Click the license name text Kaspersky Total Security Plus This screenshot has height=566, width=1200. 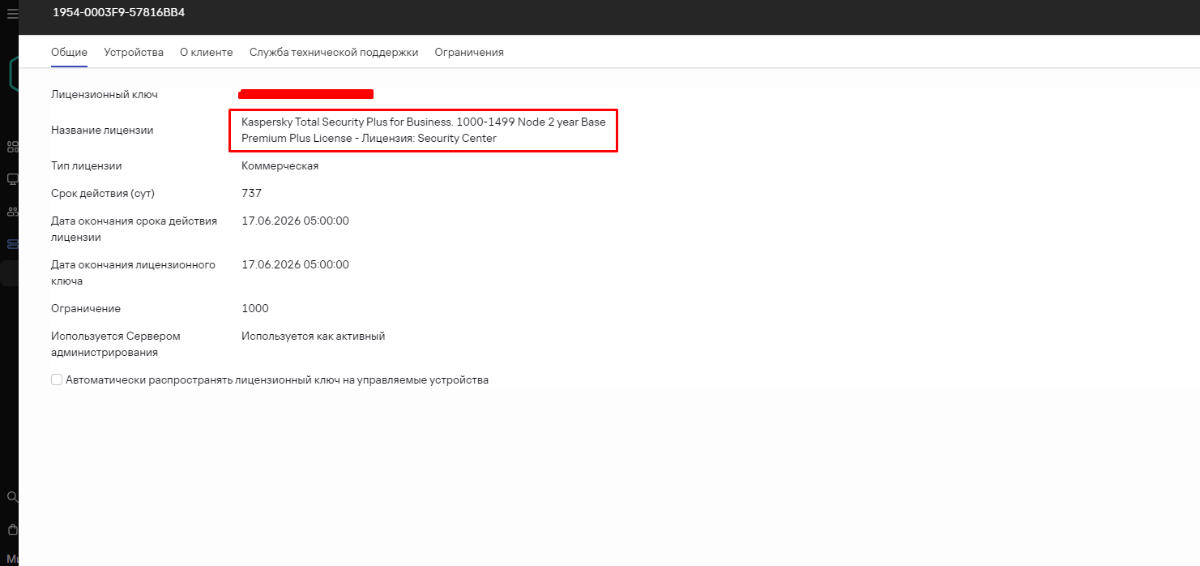423,130
